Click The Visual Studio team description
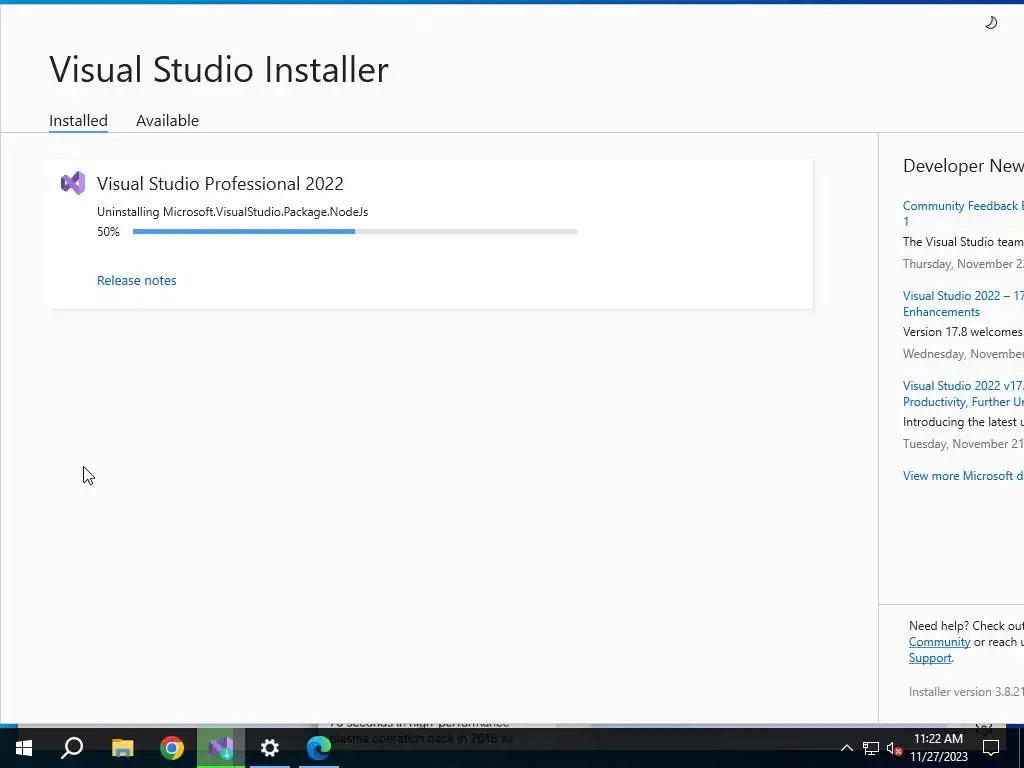1024x768 pixels. click(963, 242)
